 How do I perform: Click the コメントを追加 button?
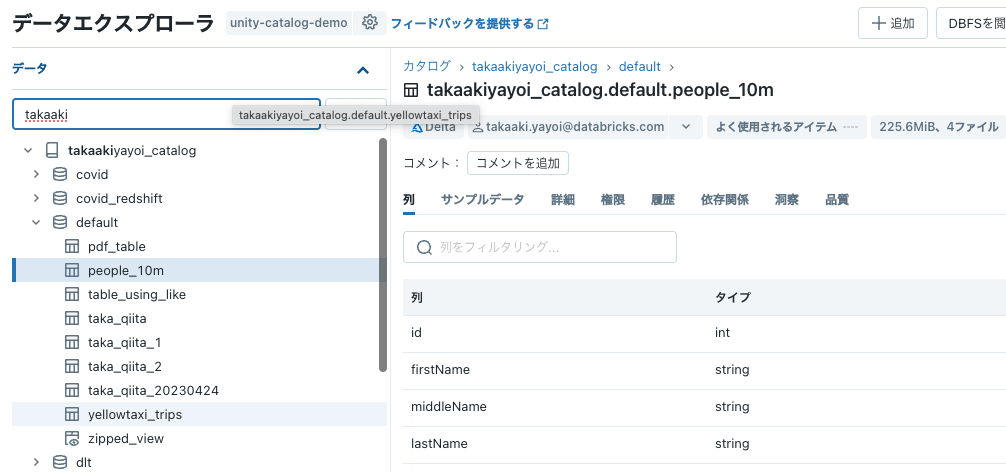(x=518, y=163)
